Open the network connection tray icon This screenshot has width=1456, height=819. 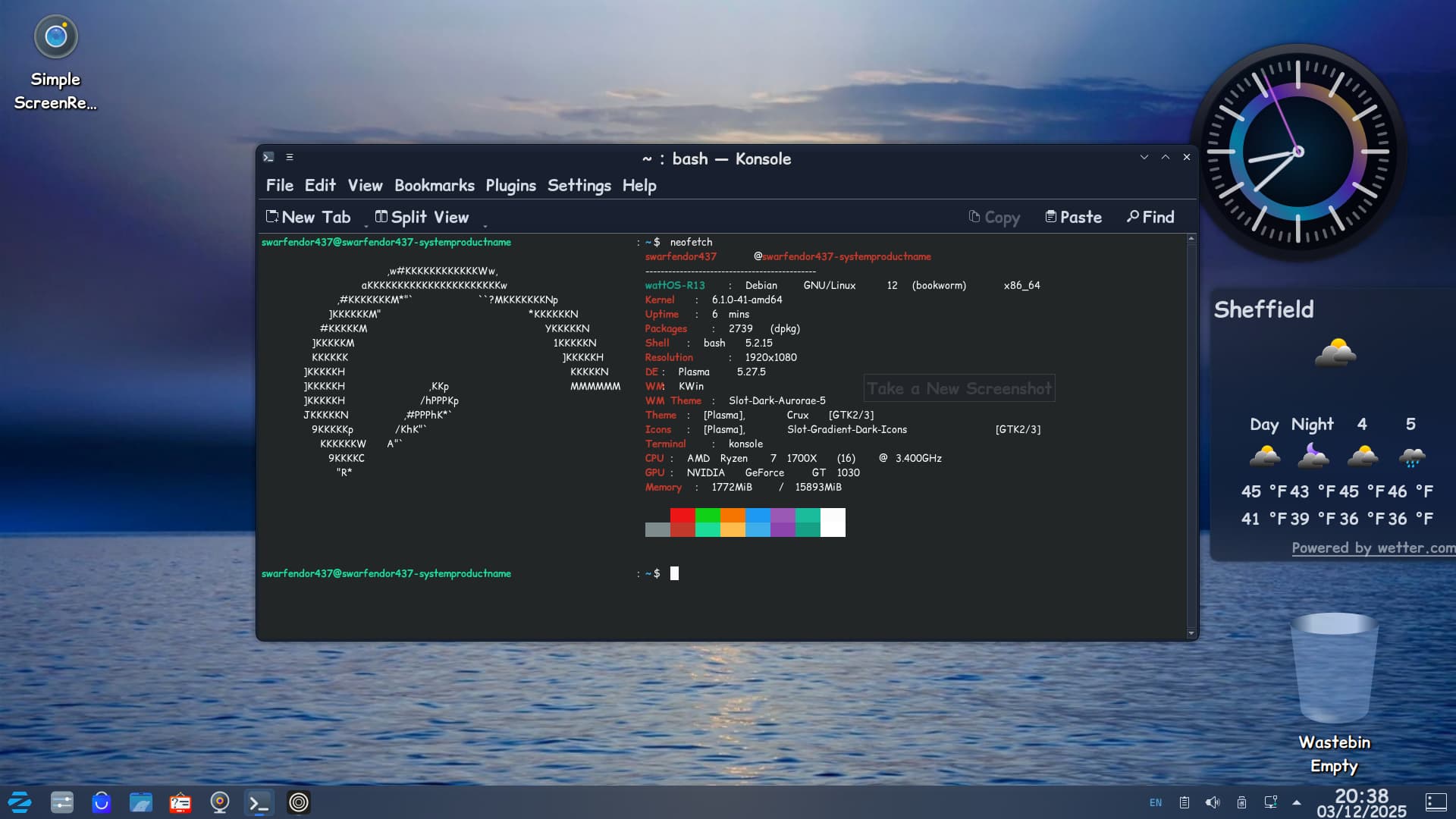[1270, 802]
